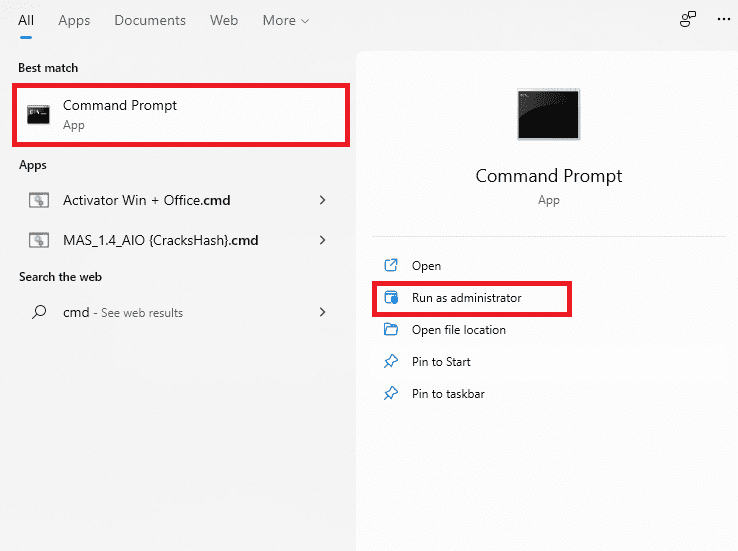This screenshot has width=738, height=551.
Task: Click the Pin to Start pin icon
Action: [x=391, y=361]
